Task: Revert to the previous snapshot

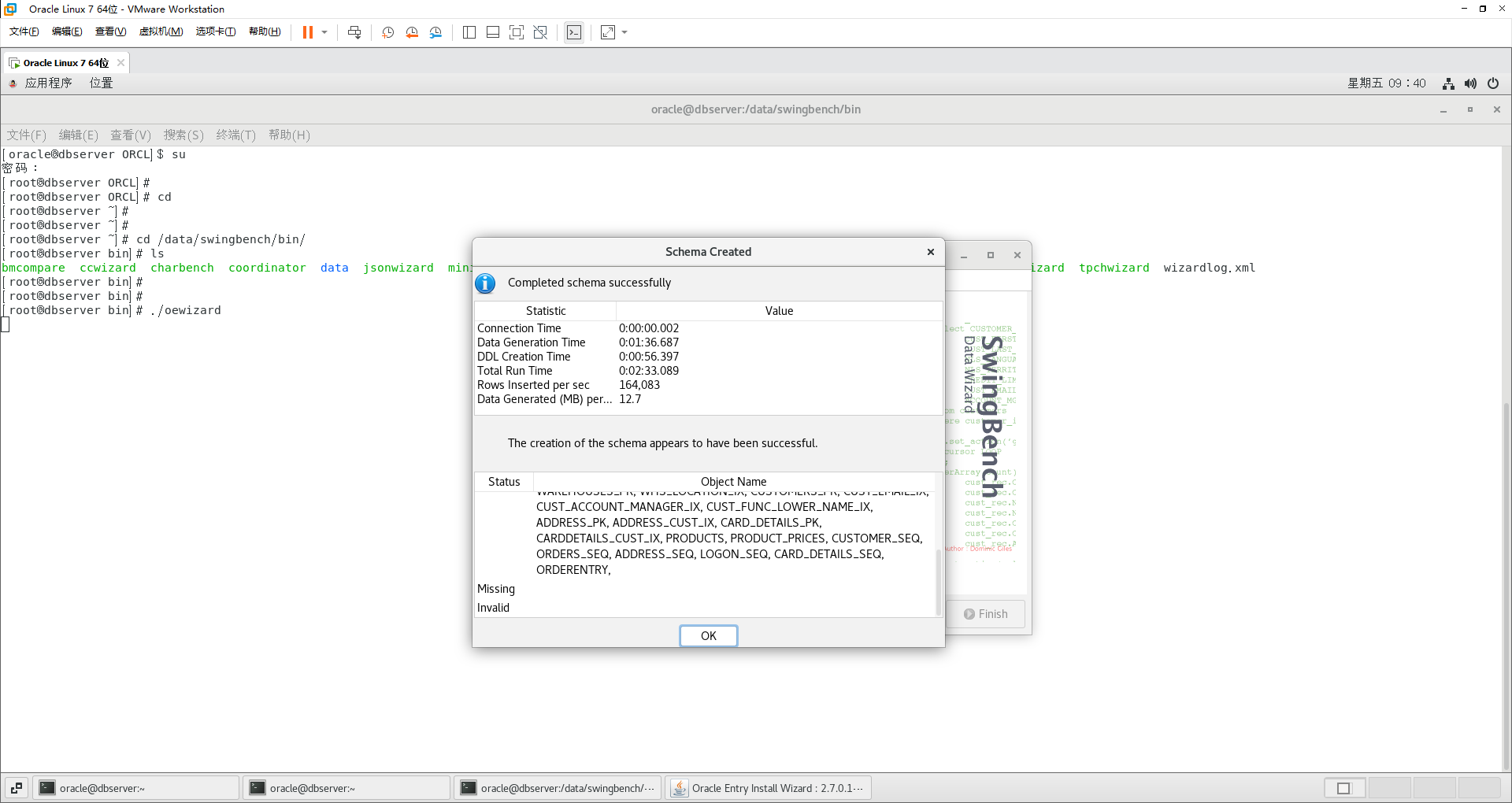Action: (x=412, y=32)
